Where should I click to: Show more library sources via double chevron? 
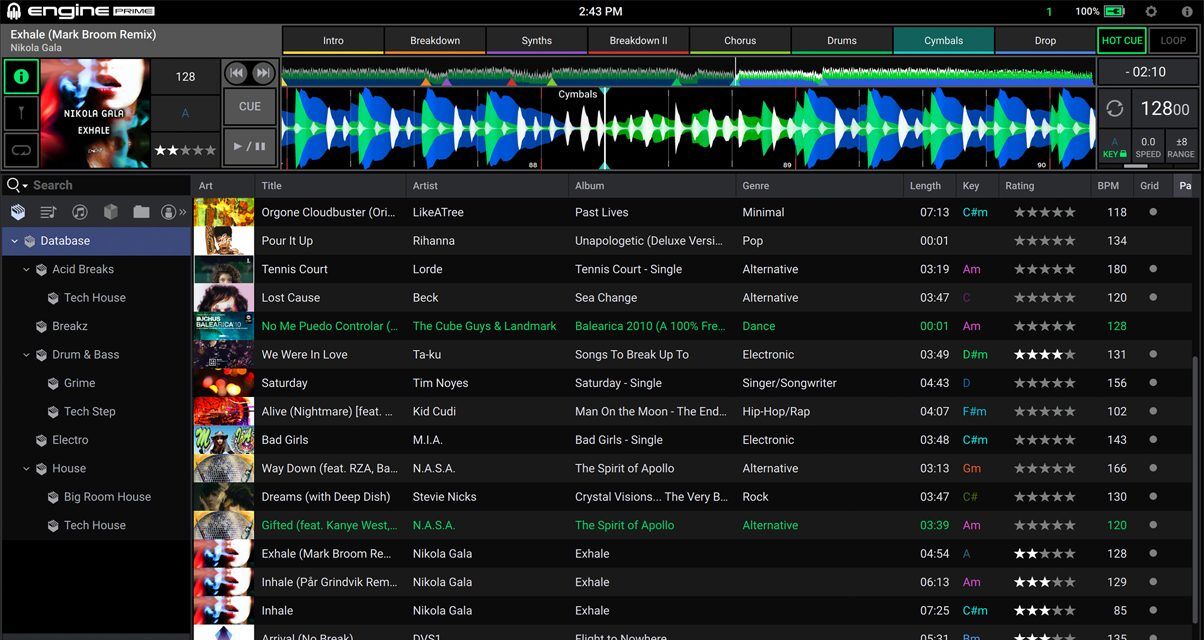[183, 212]
